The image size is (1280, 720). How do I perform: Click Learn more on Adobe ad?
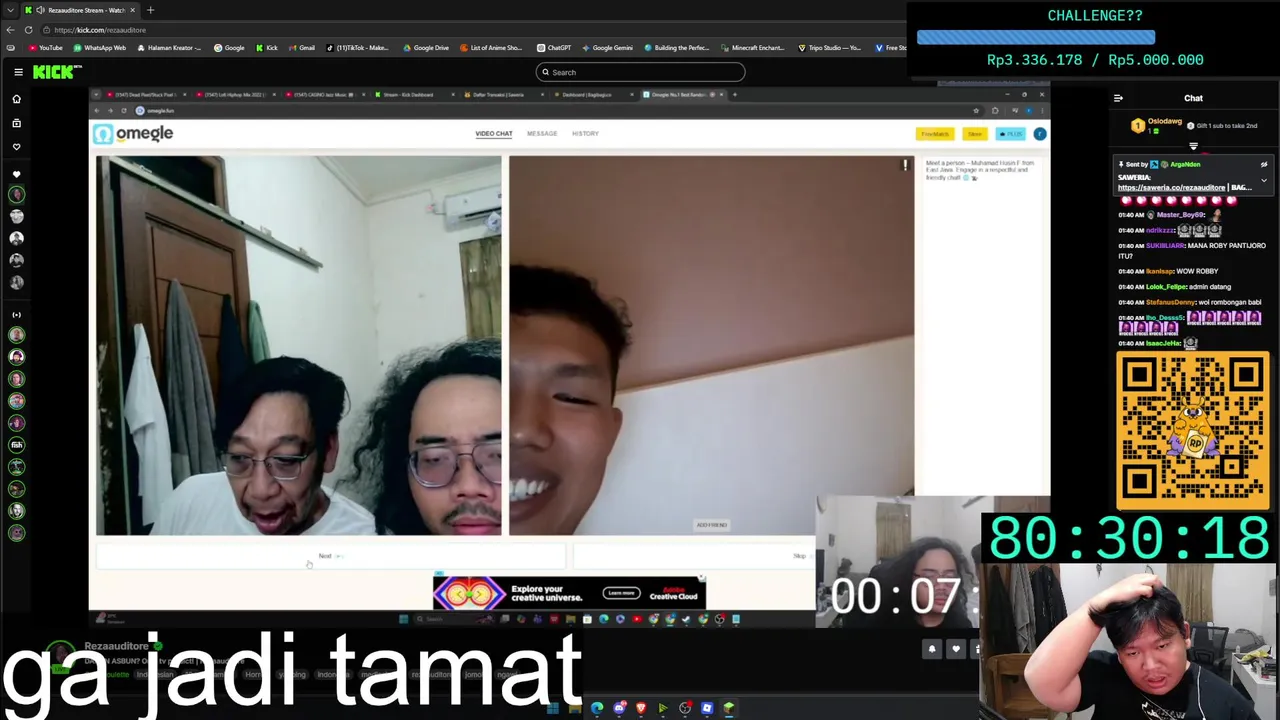click(x=621, y=593)
